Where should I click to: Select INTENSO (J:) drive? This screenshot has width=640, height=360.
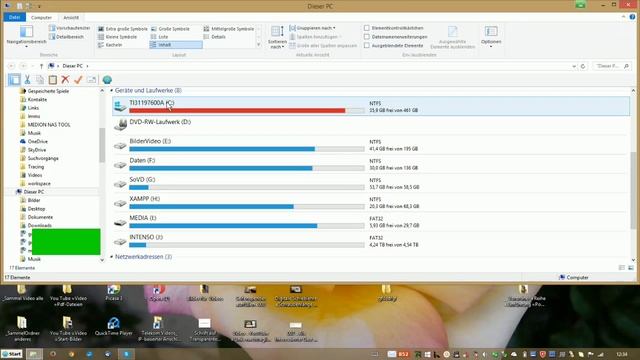(371, 241)
